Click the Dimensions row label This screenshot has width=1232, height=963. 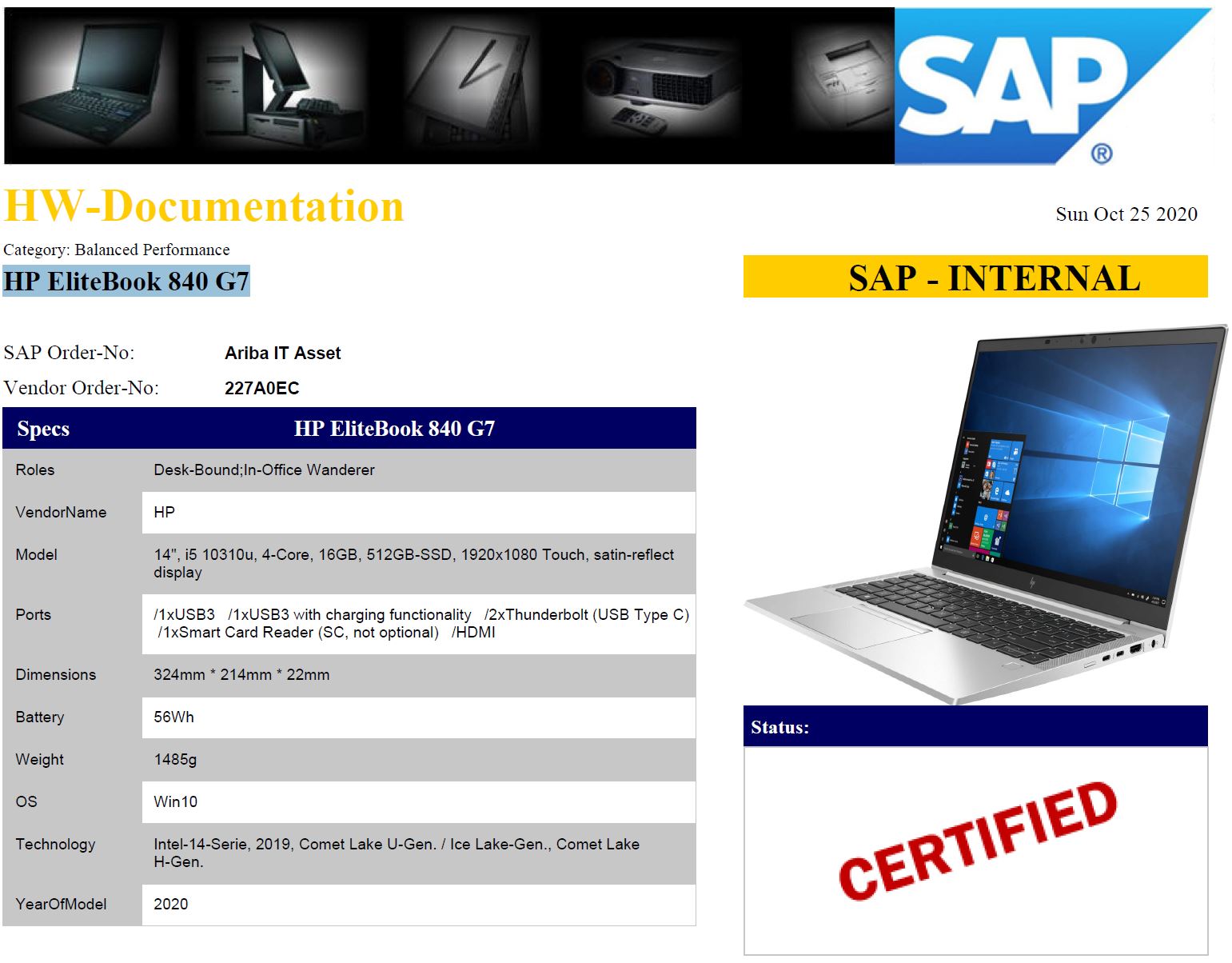55,675
